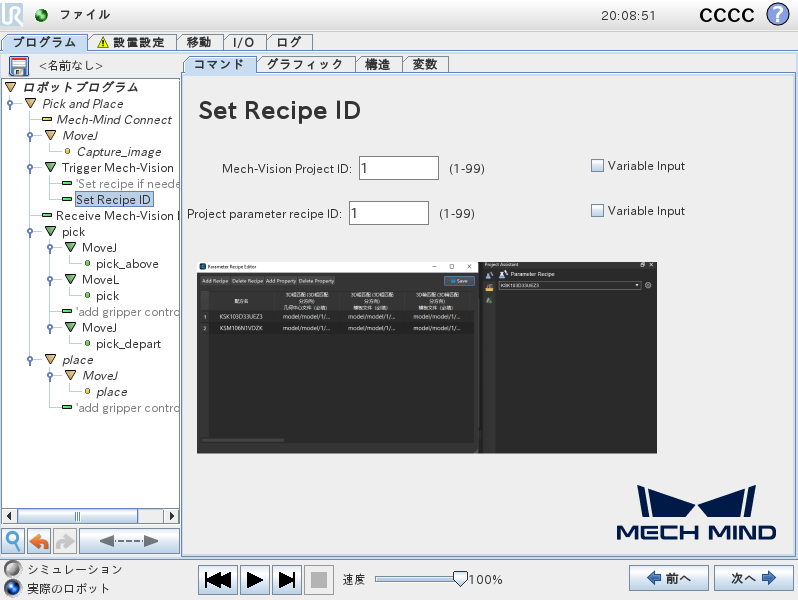
Task: Click the 前へ previous button
Action: pyautogui.click(x=669, y=578)
